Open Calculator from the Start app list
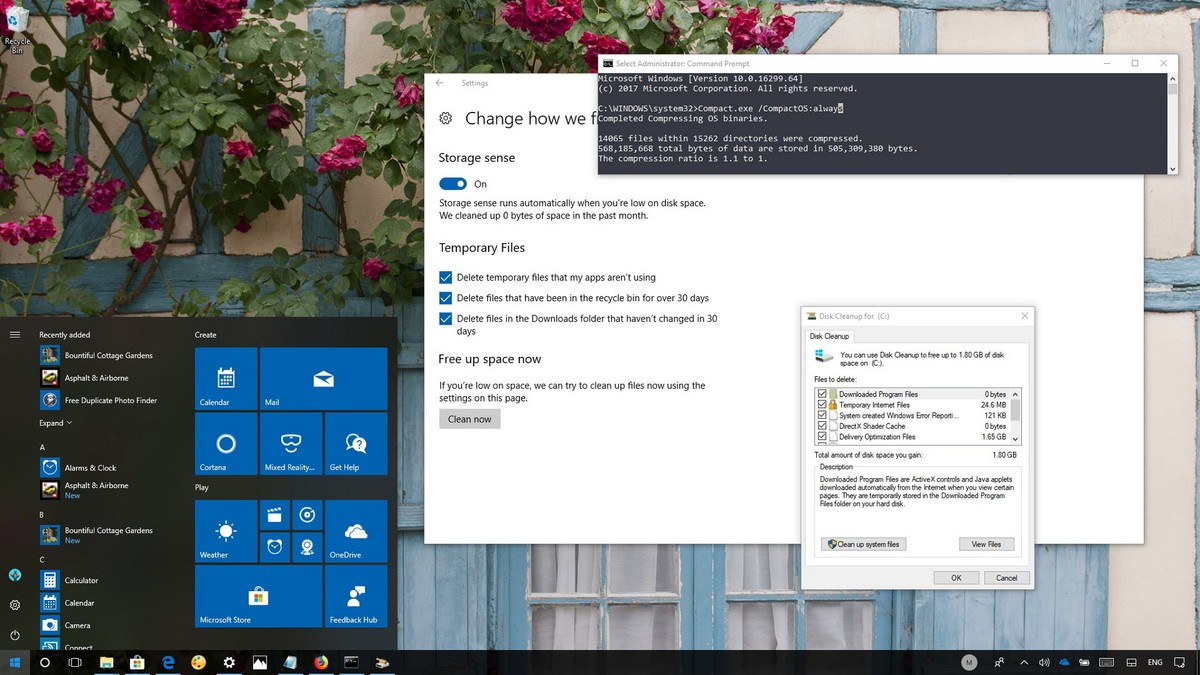Viewport: 1200px width, 675px height. pos(81,580)
